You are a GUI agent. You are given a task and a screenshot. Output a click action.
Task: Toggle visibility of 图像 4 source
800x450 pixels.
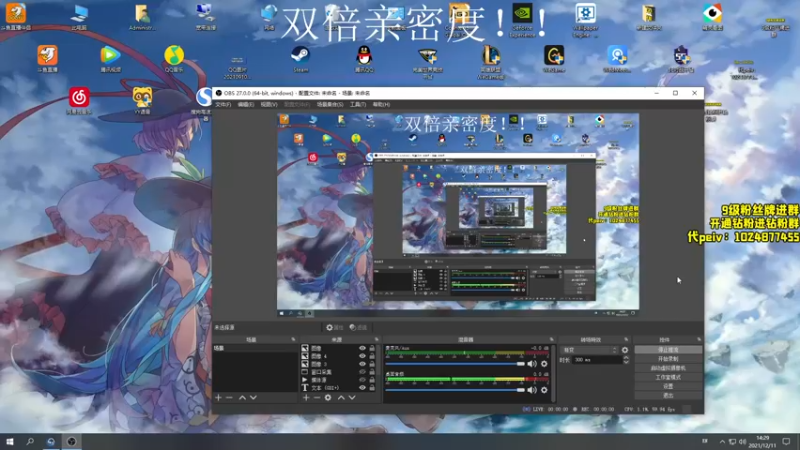point(362,356)
